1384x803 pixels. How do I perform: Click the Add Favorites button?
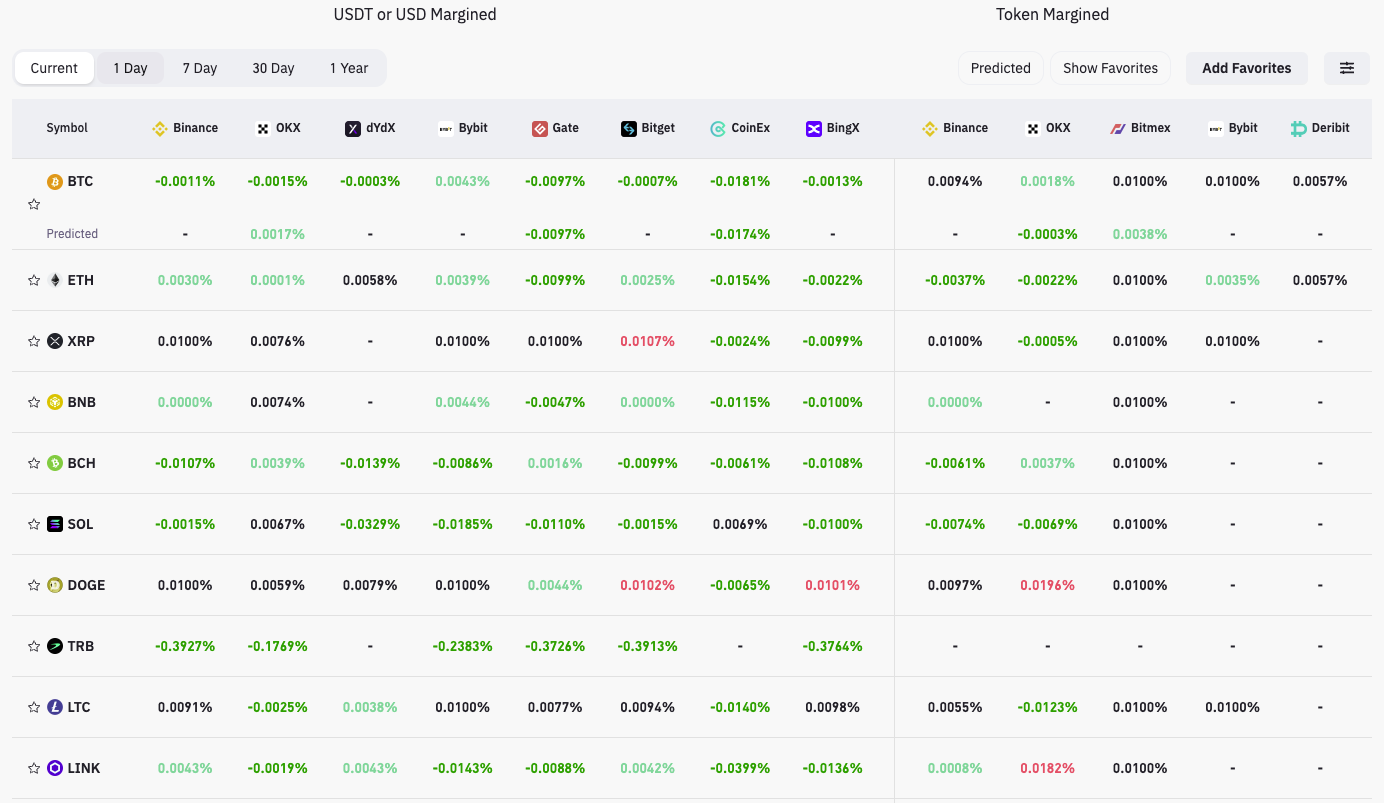tap(1246, 67)
